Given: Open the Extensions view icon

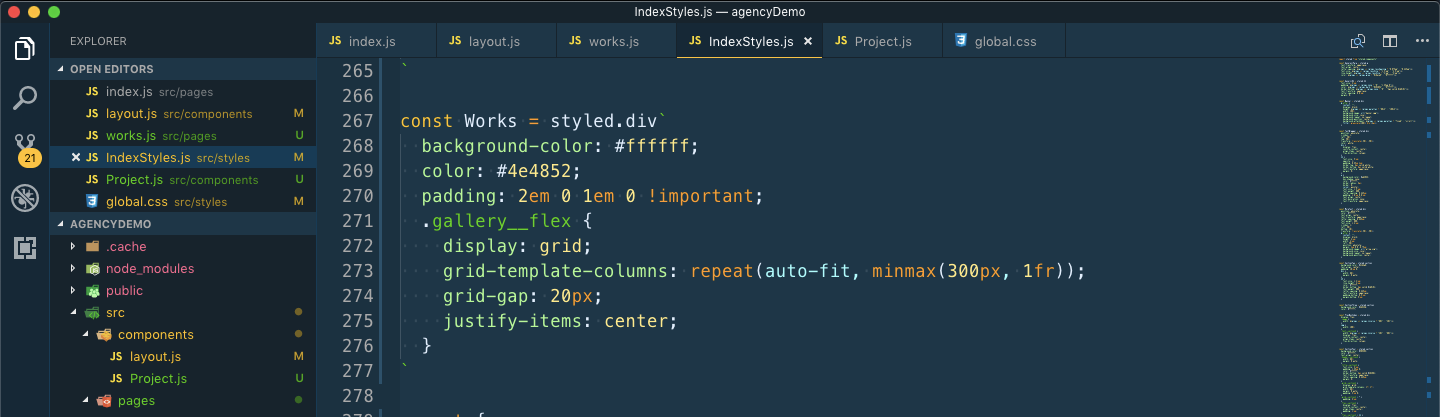Looking at the screenshot, I should coord(25,248).
